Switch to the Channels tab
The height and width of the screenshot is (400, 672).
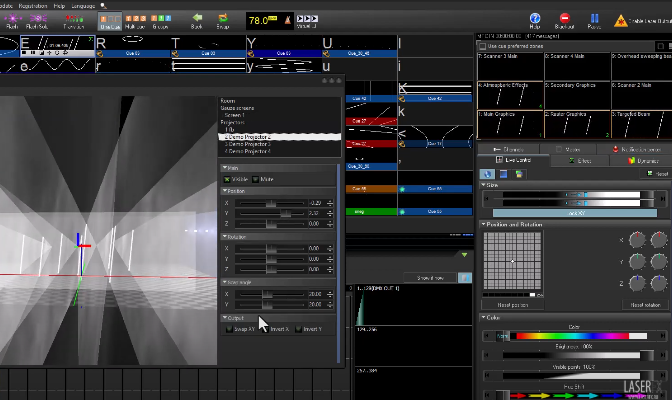tap(508, 149)
